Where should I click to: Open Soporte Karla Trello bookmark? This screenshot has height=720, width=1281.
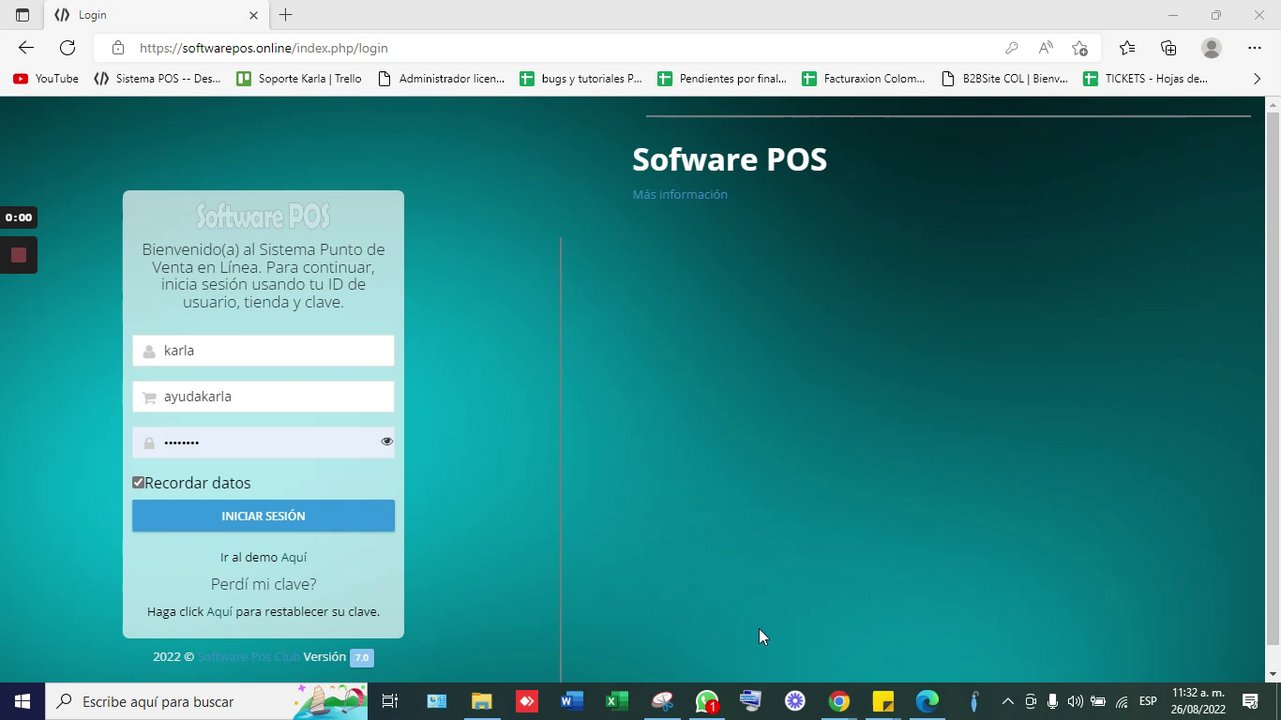pyautogui.click(x=299, y=78)
